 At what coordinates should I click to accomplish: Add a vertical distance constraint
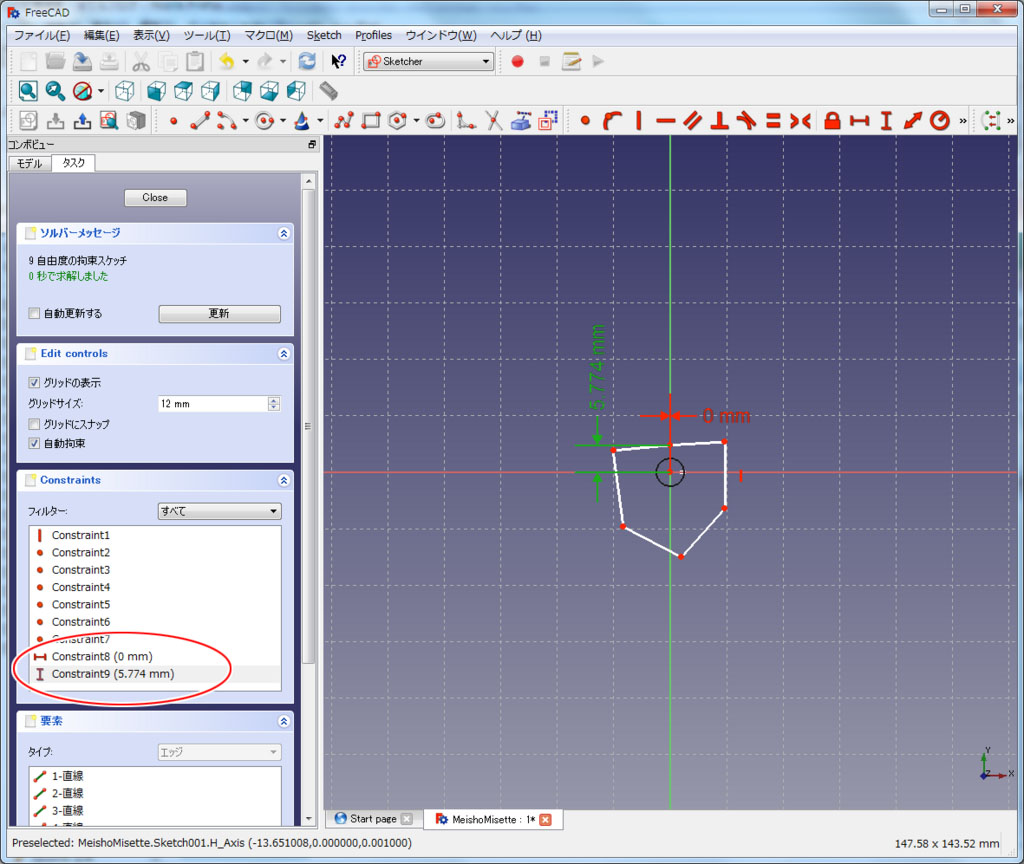pyautogui.click(x=886, y=121)
